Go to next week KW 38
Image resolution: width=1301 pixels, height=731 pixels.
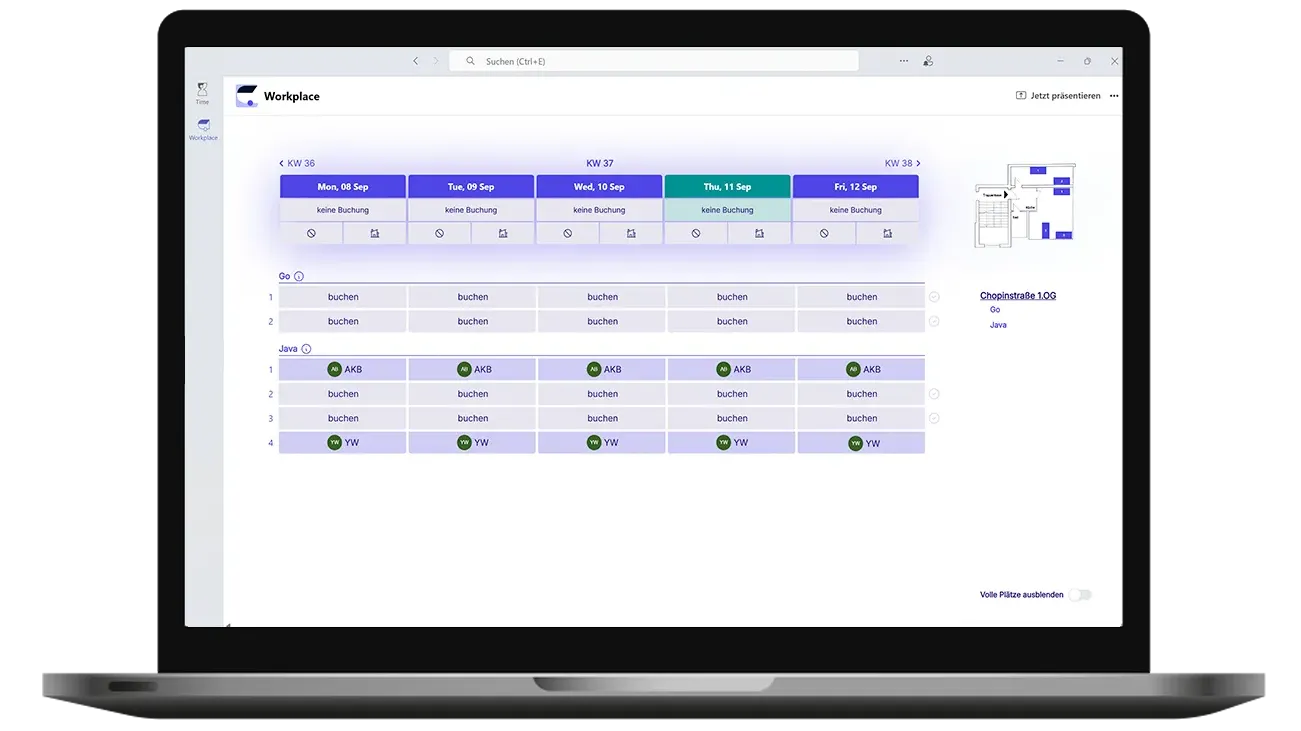902,163
